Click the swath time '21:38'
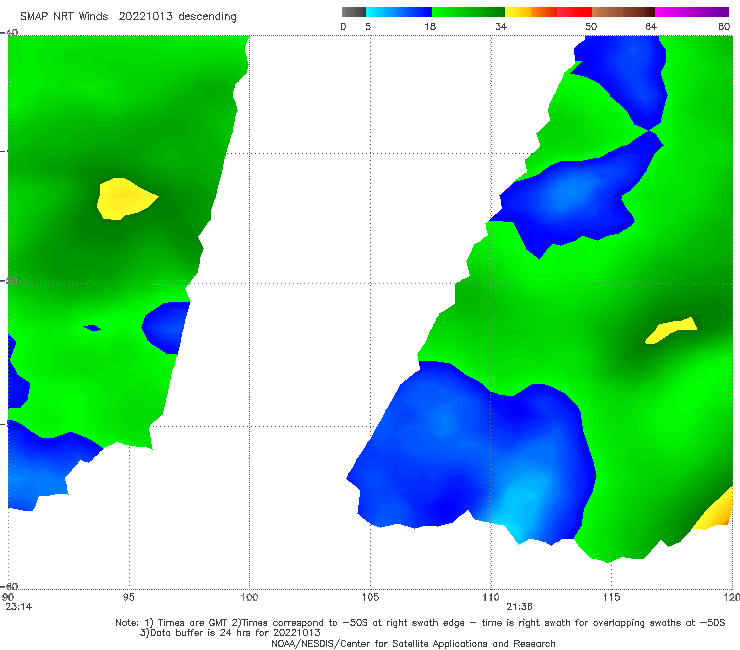 [x=520, y=607]
